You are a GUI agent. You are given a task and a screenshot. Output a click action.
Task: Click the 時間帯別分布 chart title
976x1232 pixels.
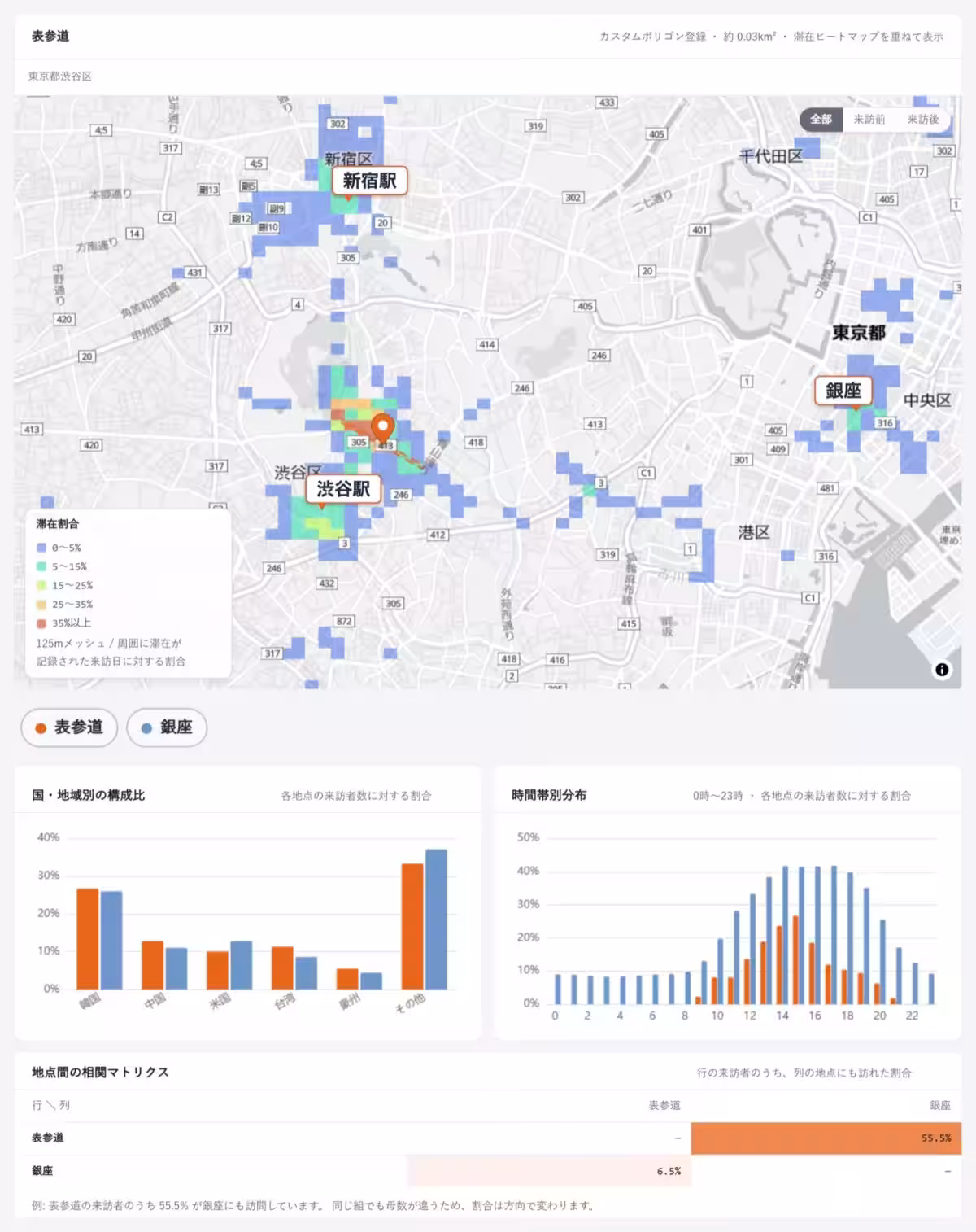tap(549, 795)
